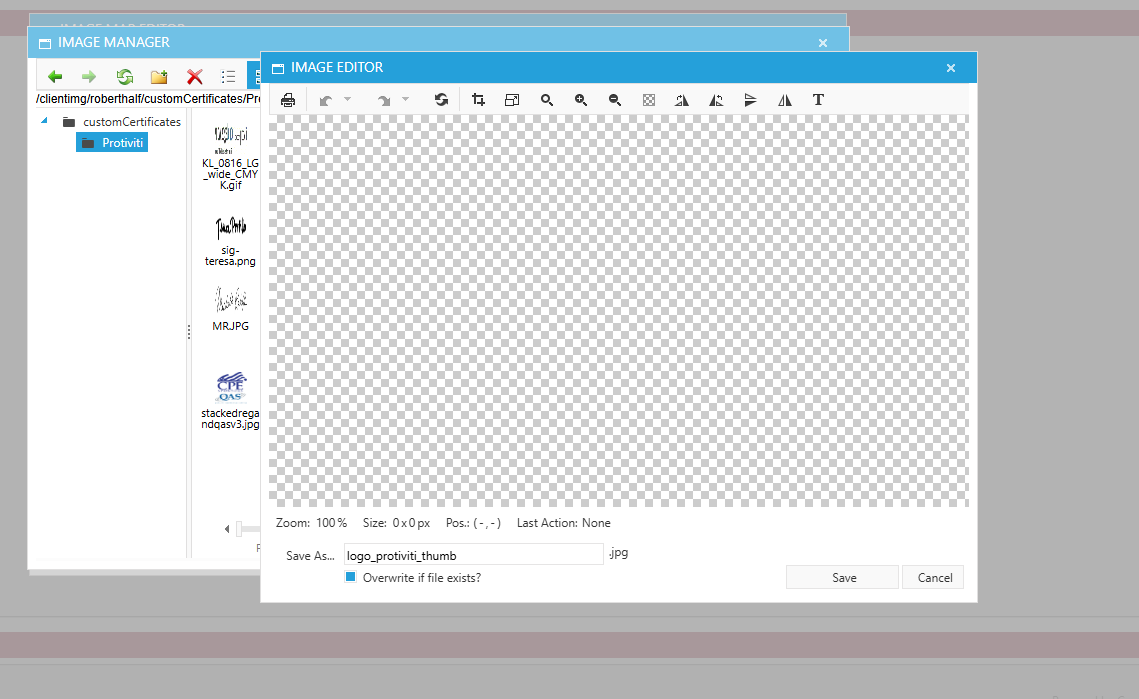Create a new folder in Image Manager
This screenshot has width=1139, height=699.
tap(159, 77)
